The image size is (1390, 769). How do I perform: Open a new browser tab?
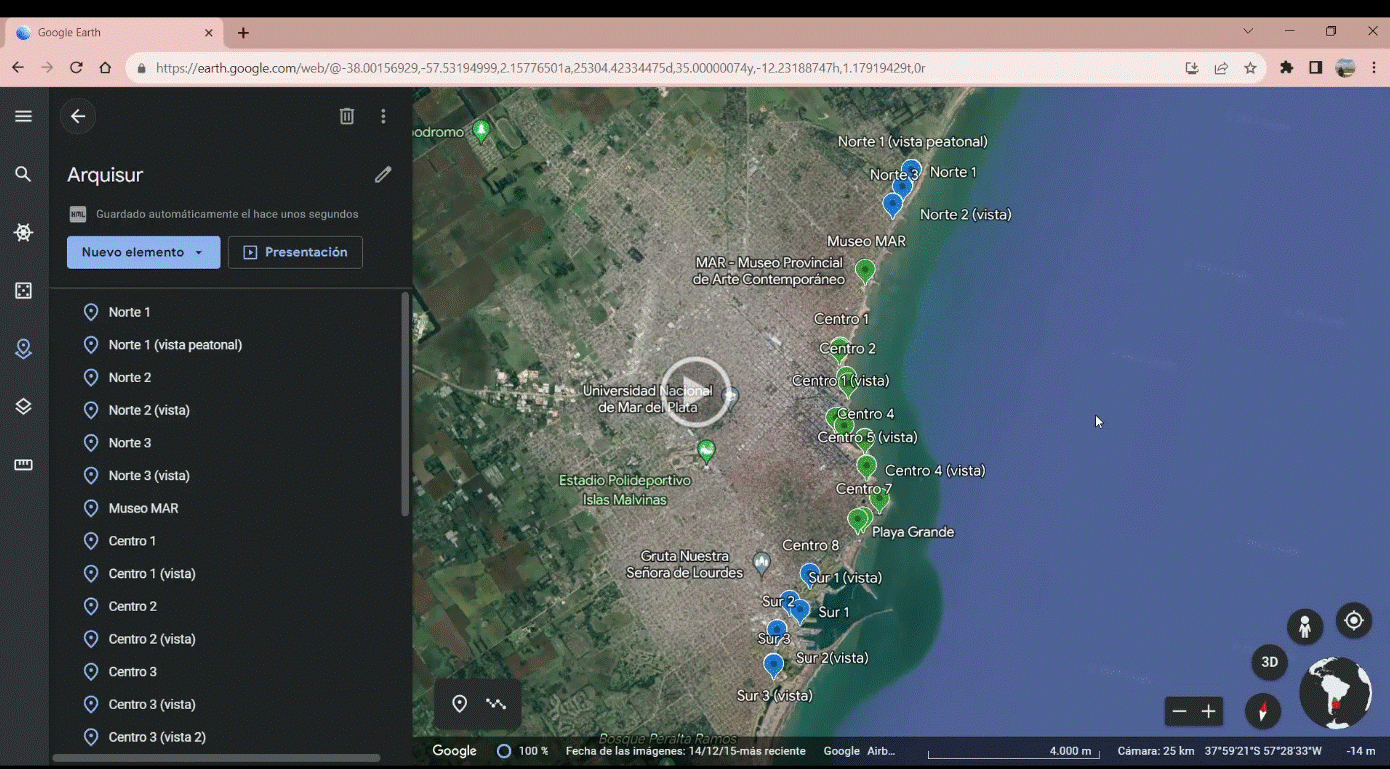tap(243, 33)
